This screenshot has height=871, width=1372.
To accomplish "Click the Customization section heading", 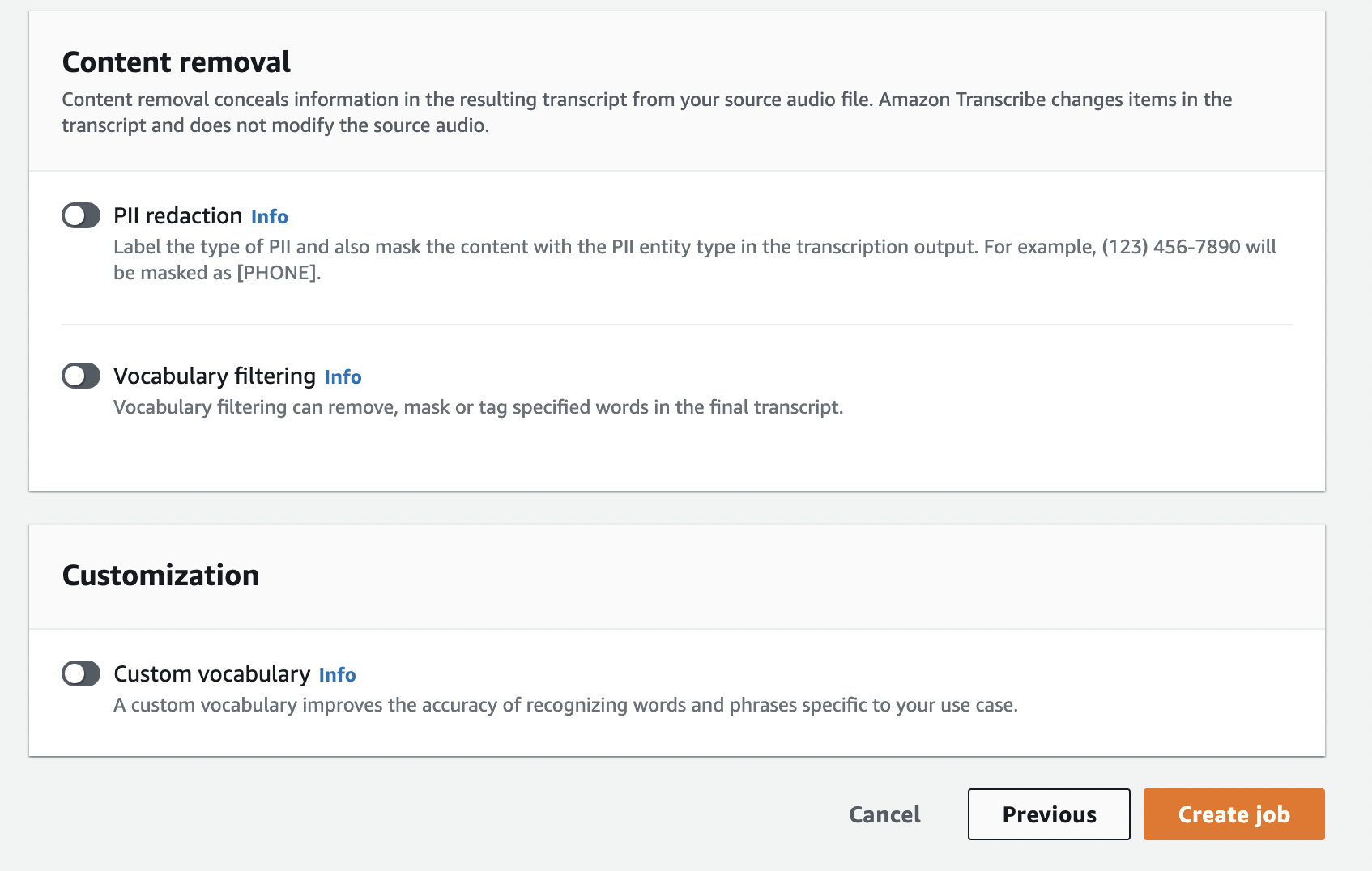I will 160,576.
